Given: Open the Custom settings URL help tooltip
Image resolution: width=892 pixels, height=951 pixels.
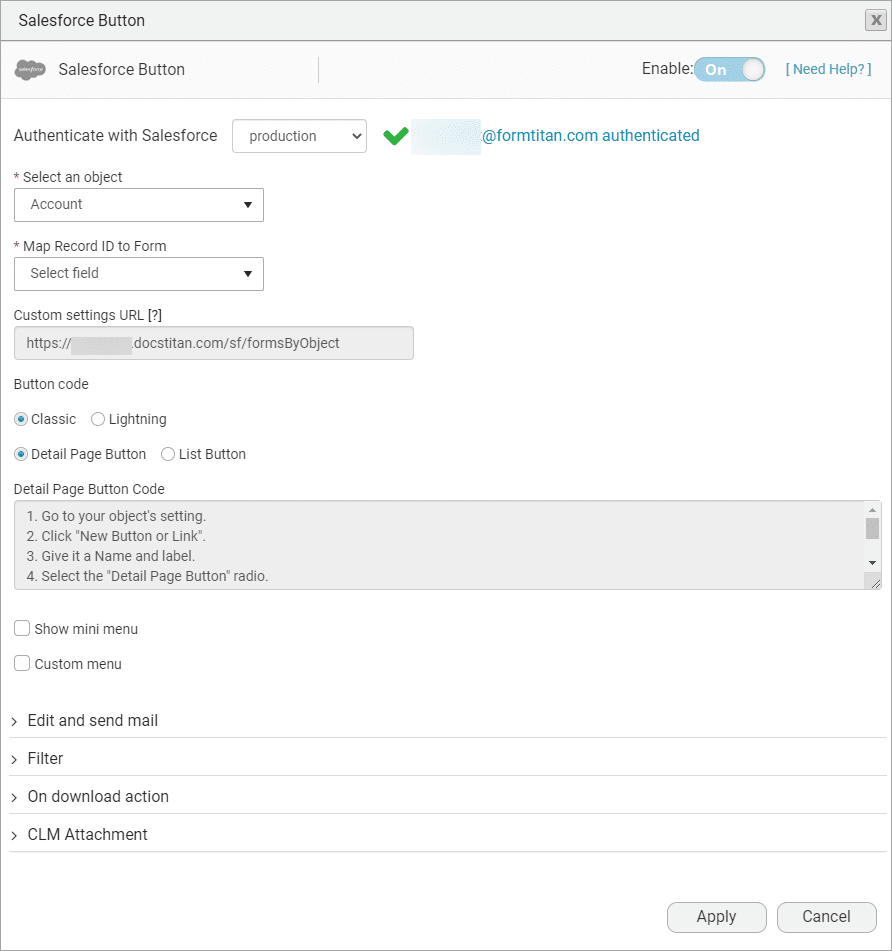Looking at the screenshot, I should tap(155, 315).
